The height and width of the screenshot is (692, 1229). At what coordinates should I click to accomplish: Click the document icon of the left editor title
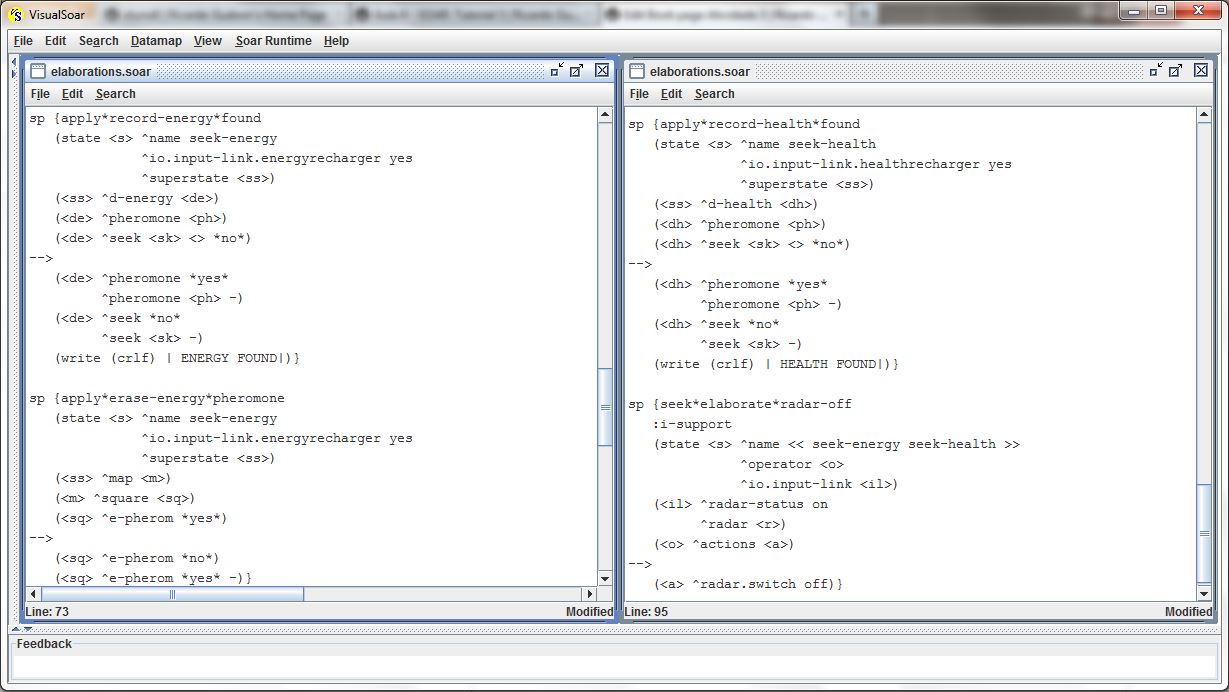coord(38,71)
